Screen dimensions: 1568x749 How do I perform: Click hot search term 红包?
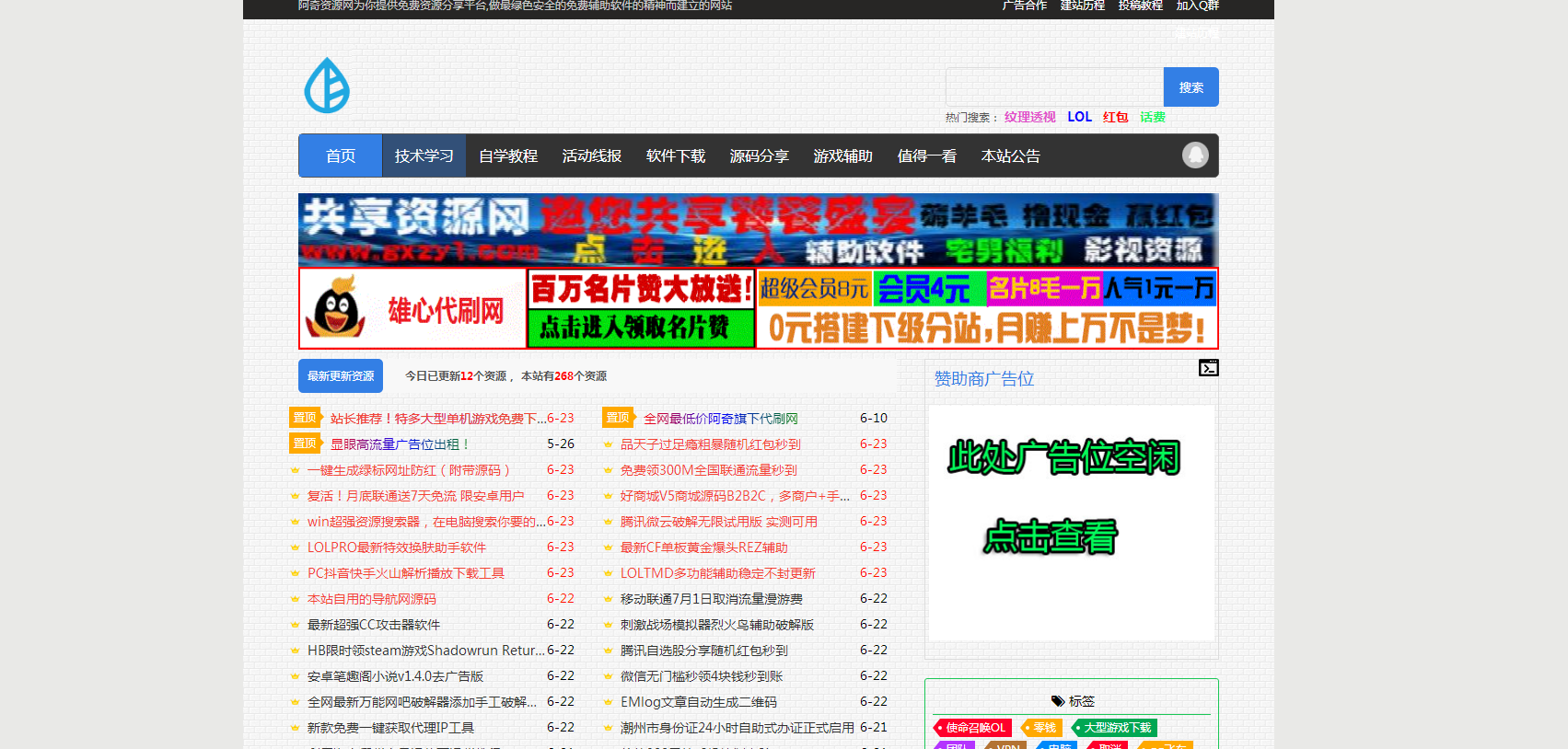1116,117
